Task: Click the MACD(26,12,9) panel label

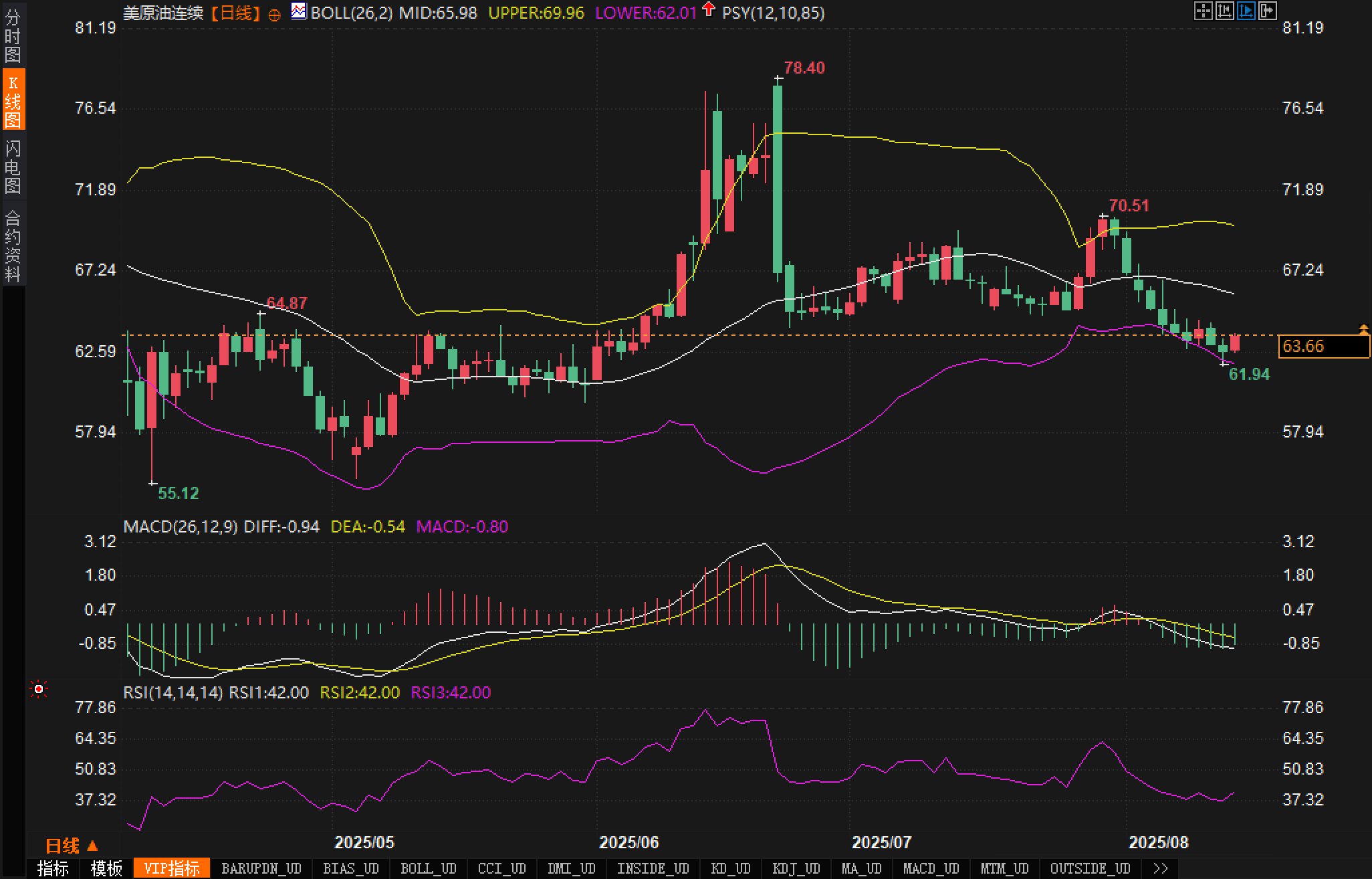Action: point(181,526)
